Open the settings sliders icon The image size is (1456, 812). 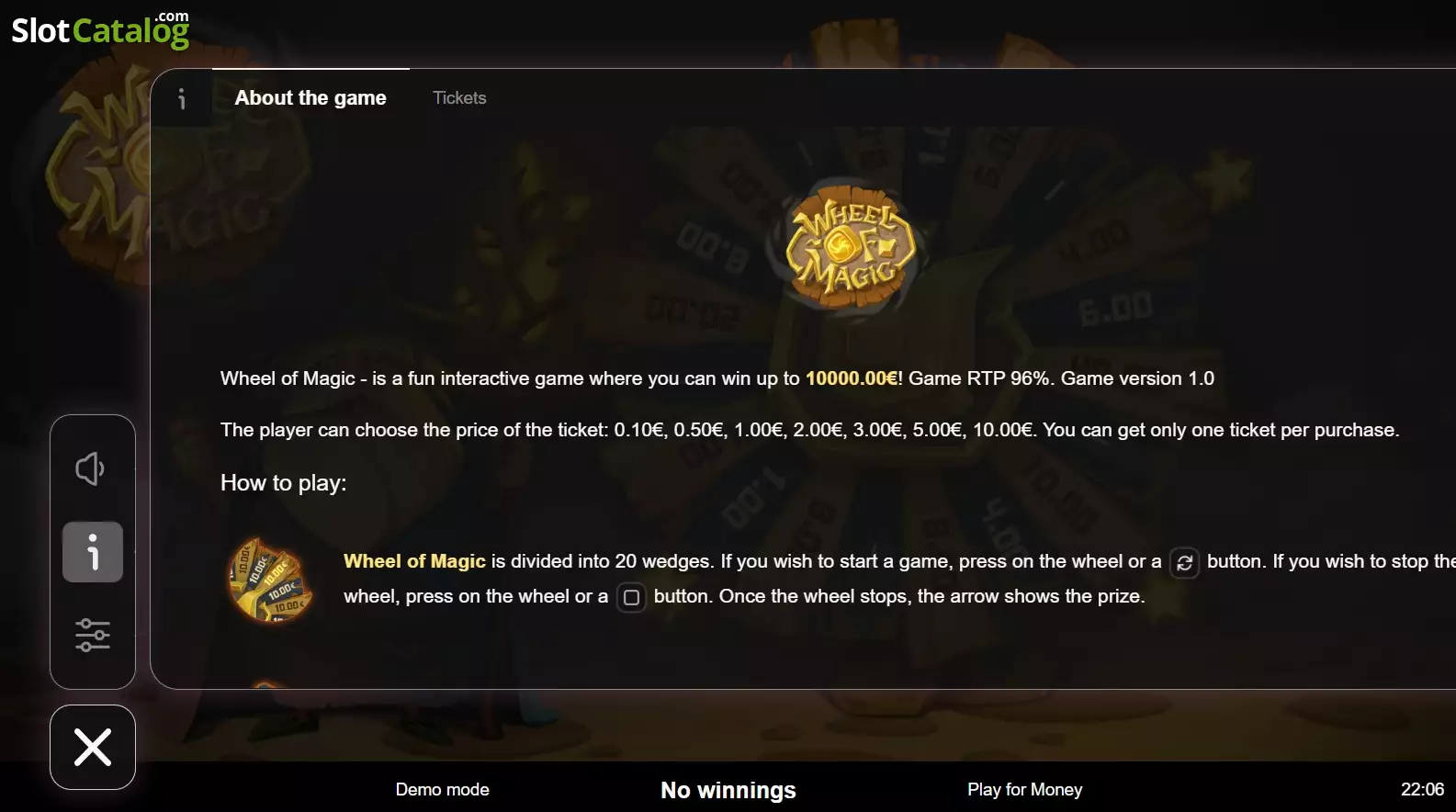tap(93, 635)
